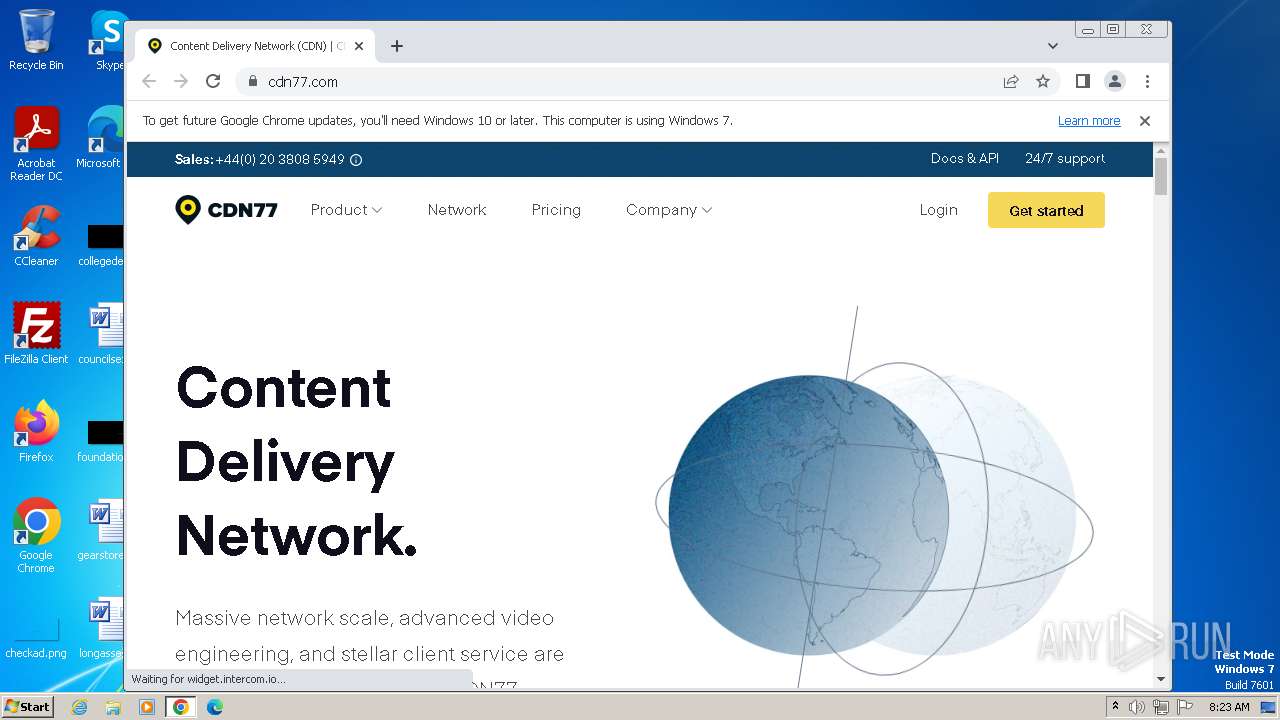Switch to Chrome in taskbar
This screenshot has width=1280, height=720.
(x=181, y=707)
